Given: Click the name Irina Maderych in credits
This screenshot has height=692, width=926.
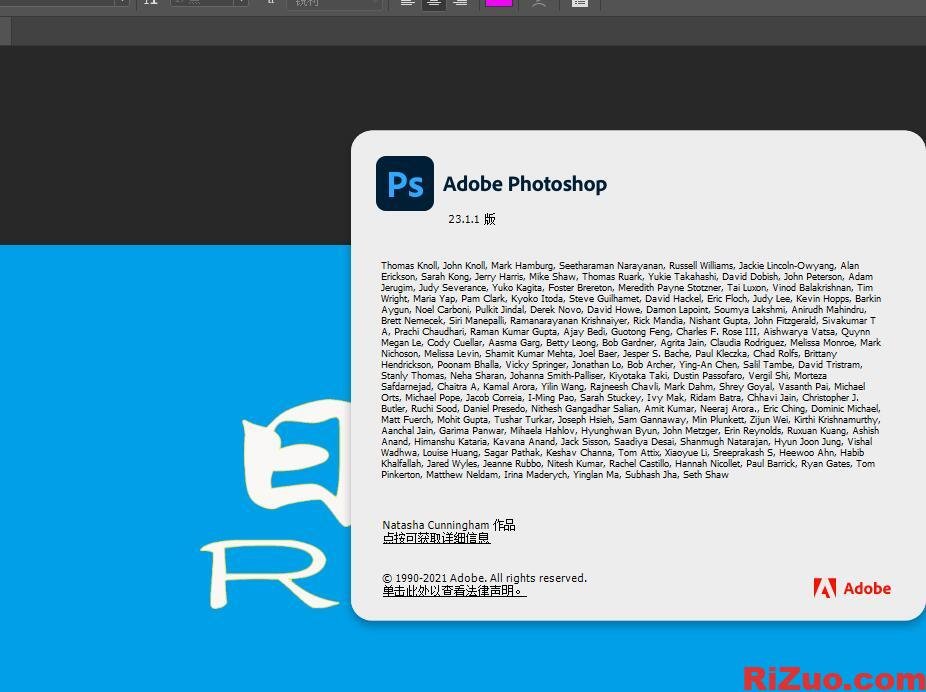Looking at the screenshot, I should click(535, 475).
